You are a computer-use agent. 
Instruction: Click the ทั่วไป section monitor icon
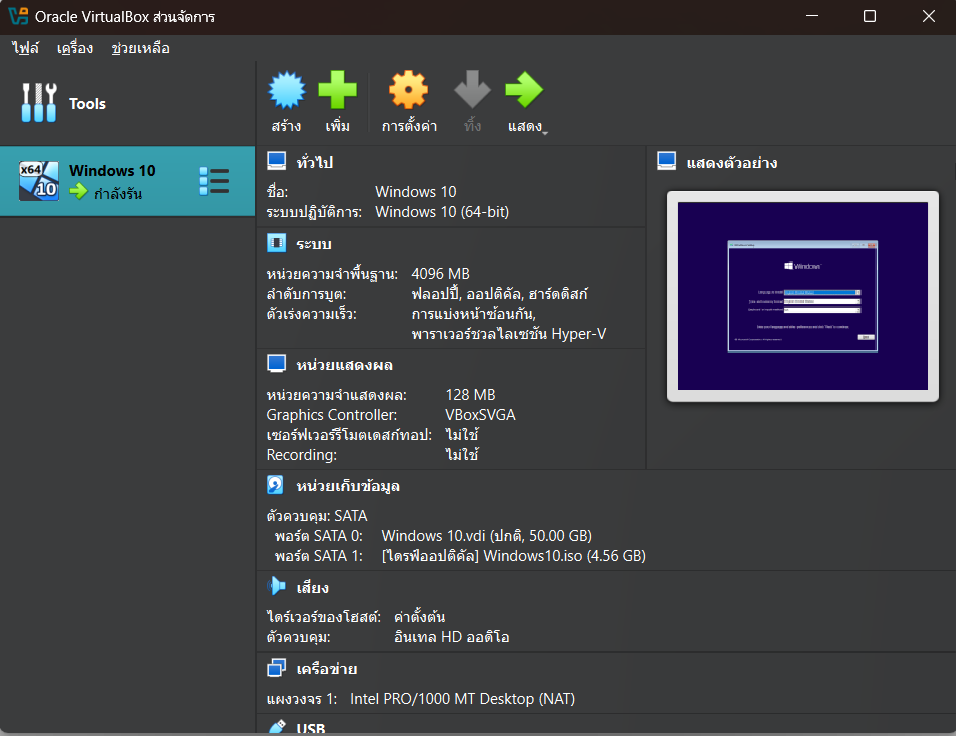click(277, 161)
